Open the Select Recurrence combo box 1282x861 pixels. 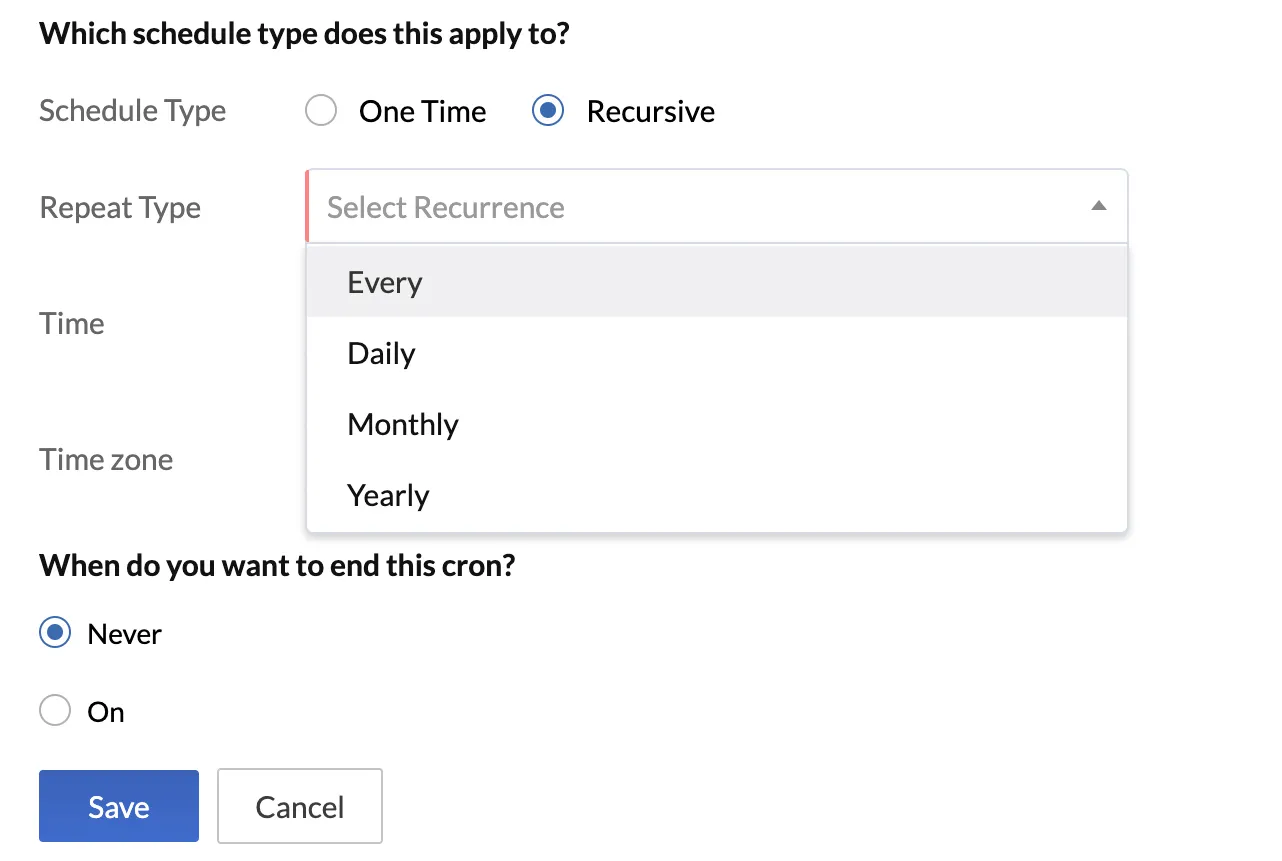(717, 206)
